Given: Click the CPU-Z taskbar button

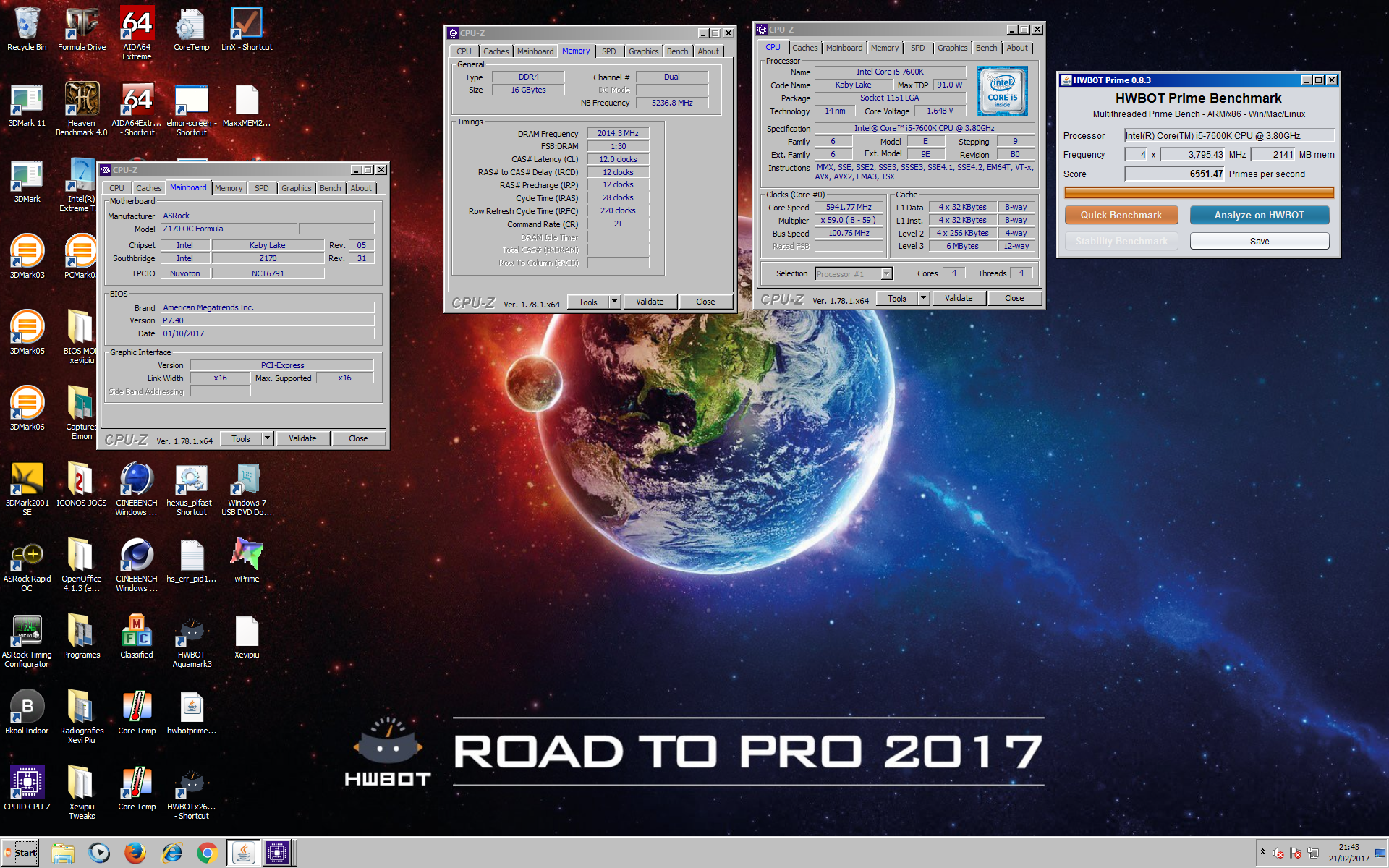Looking at the screenshot, I should pyautogui.click(x=277, y=854).
